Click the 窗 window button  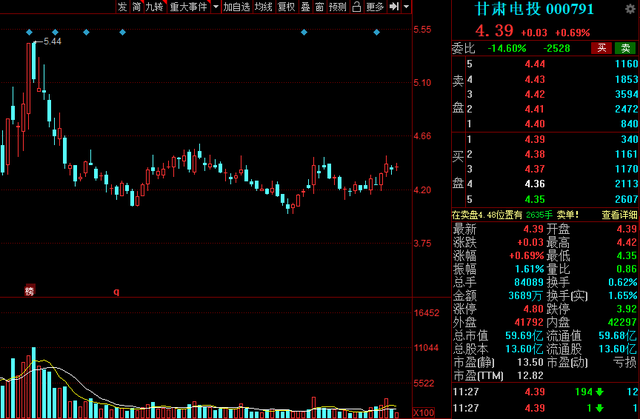pyautogui.click(x=320, y=7)
